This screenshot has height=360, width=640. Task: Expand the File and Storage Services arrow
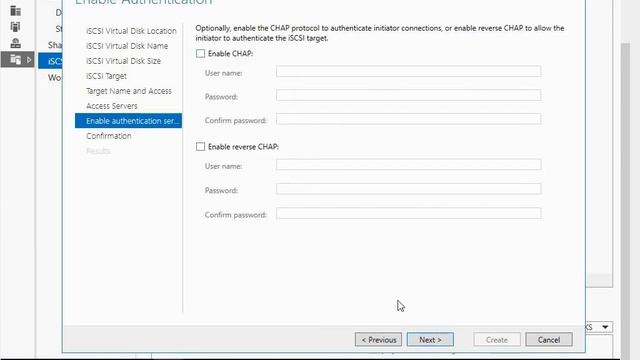tap(29, 60)
